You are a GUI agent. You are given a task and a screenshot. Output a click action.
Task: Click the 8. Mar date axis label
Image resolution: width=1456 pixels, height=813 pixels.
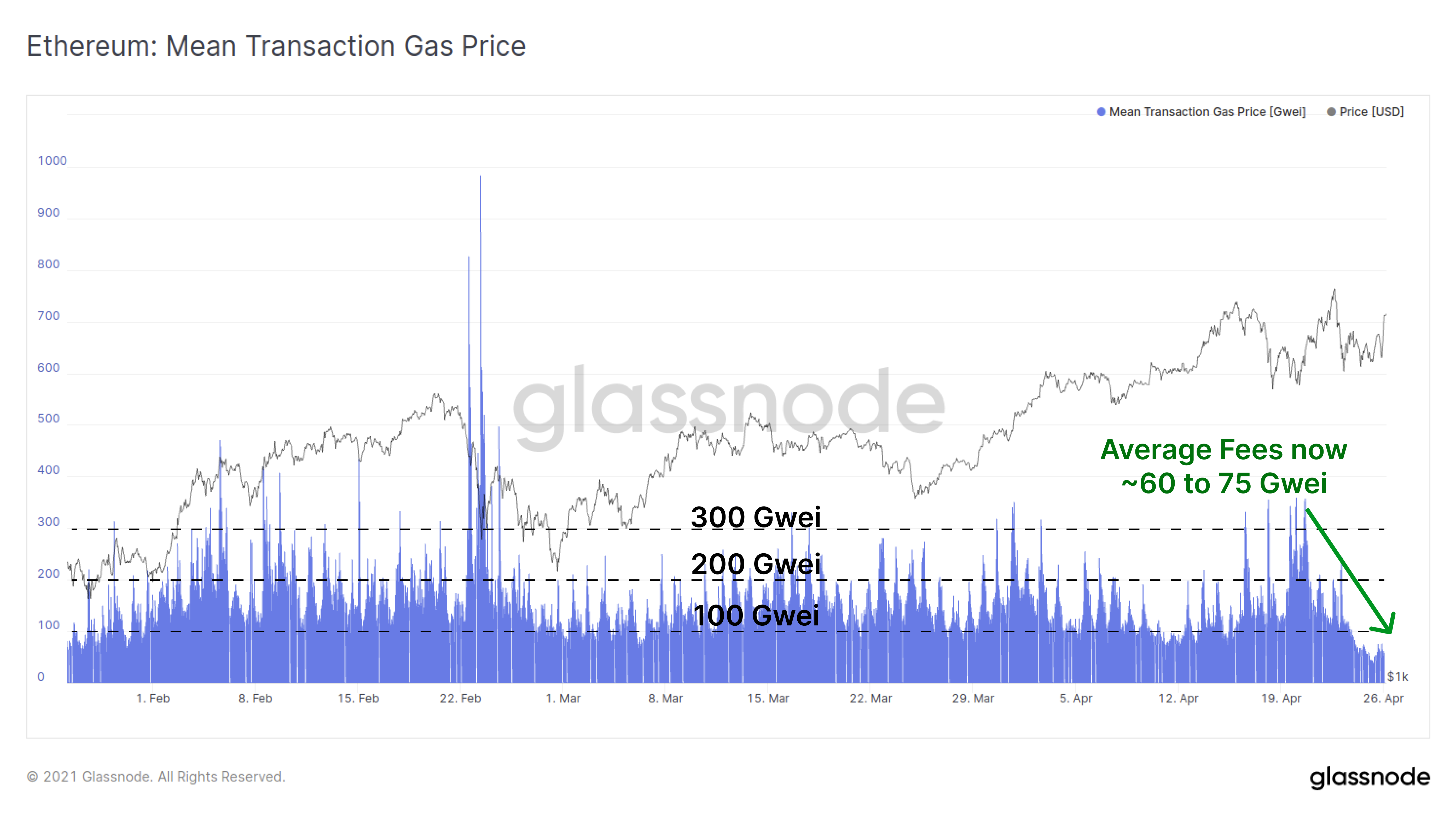tap(665, 698)
